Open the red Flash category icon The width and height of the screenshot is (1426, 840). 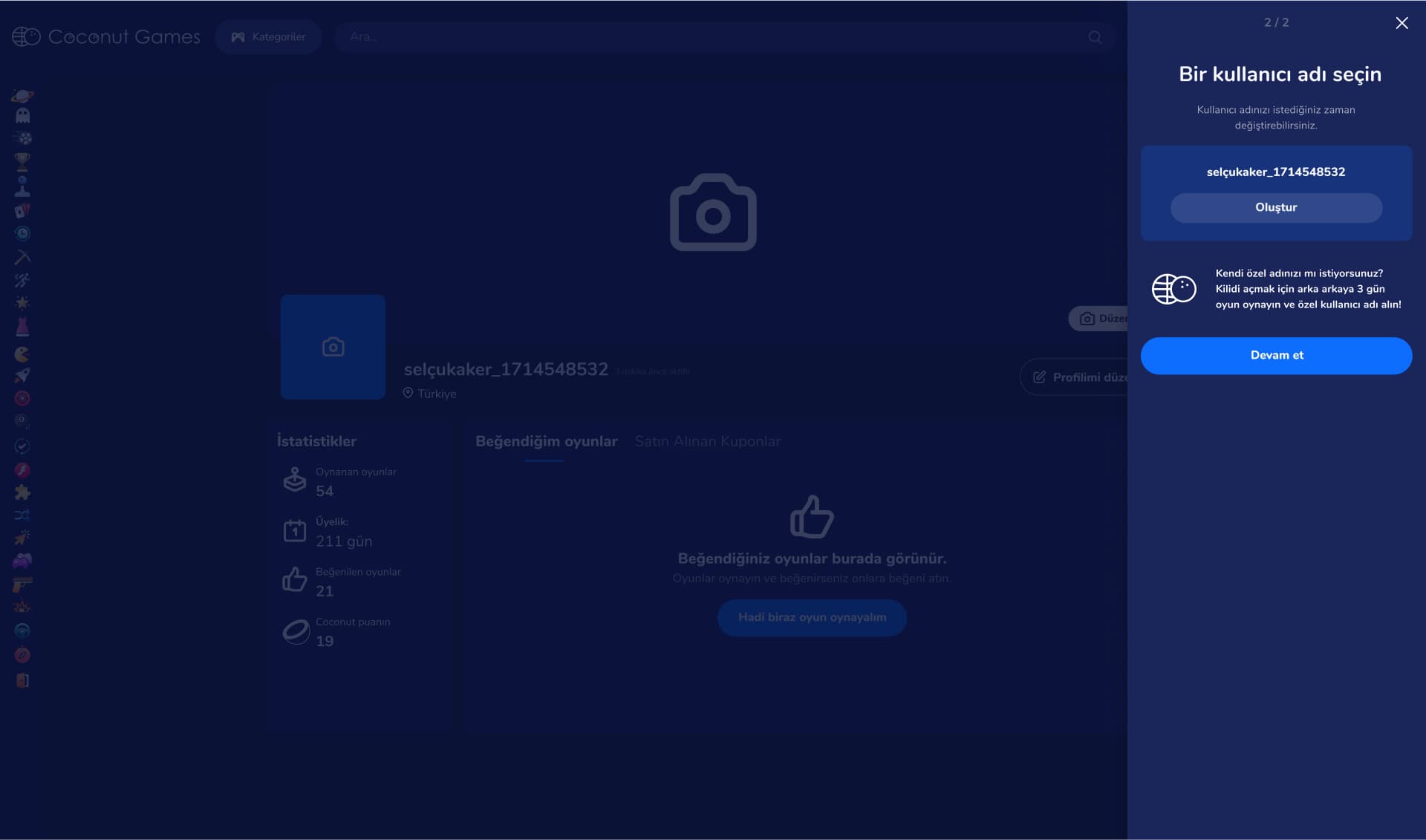(22, 469)
